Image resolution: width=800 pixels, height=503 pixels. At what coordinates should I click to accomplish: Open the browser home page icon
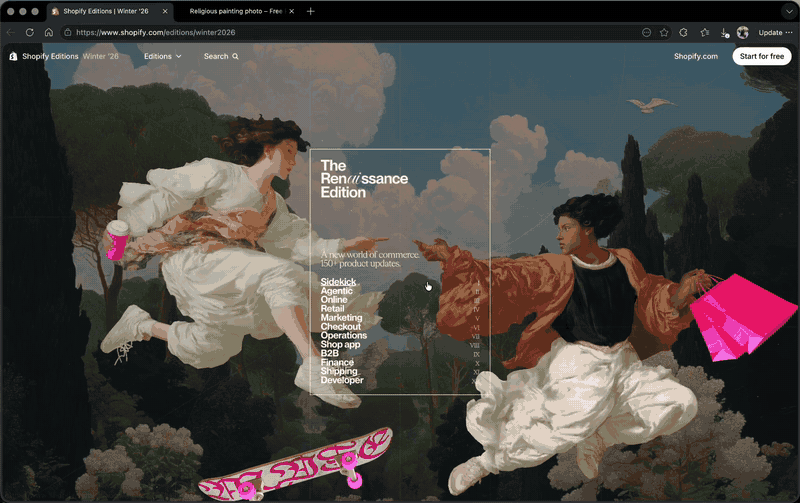(x=48, y=32)
